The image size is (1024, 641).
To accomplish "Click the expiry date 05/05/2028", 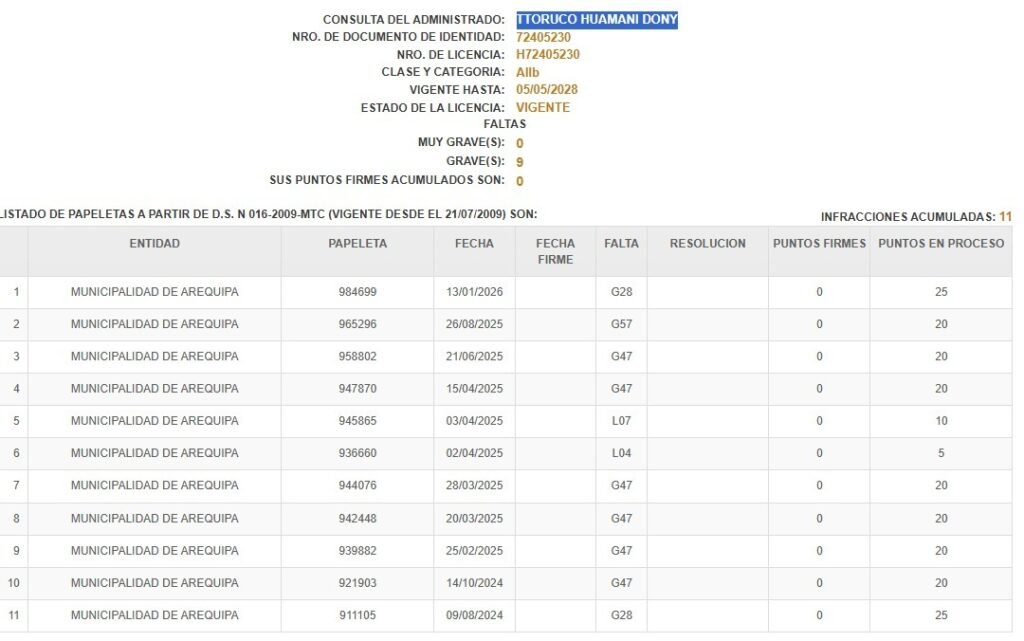I will tap(547, 90).
